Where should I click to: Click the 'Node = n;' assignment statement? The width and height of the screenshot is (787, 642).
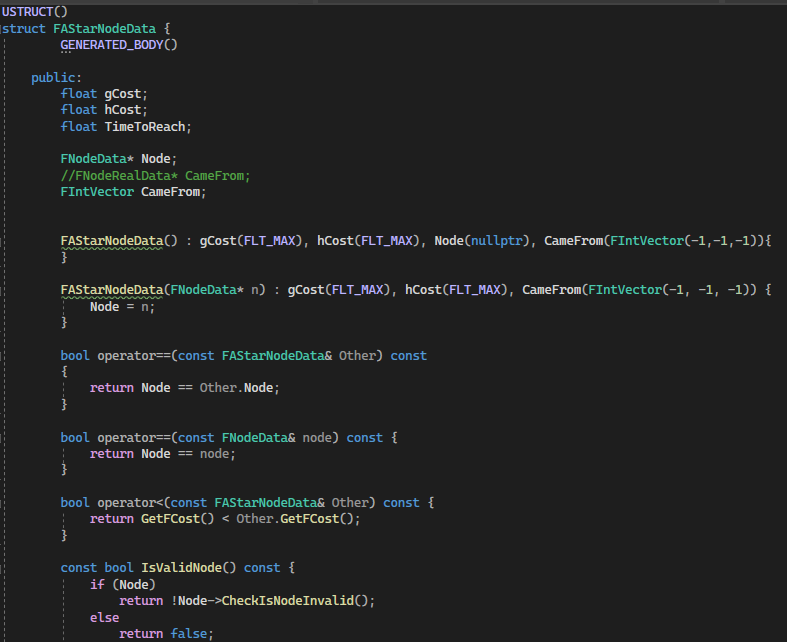tap(119, 306)
